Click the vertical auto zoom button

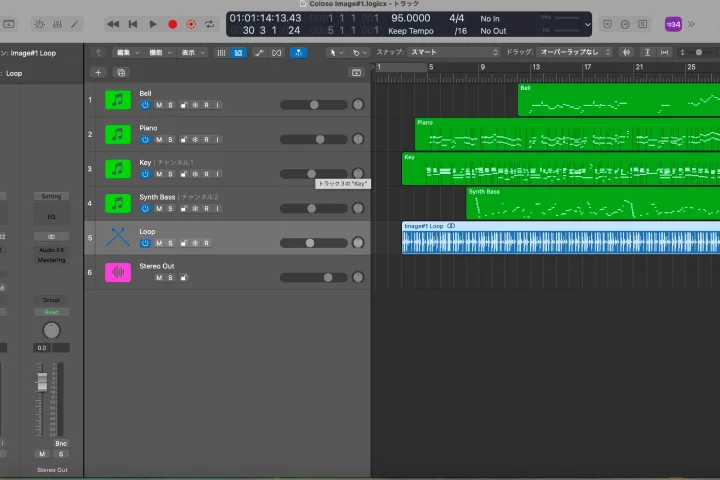coord(647,52)
